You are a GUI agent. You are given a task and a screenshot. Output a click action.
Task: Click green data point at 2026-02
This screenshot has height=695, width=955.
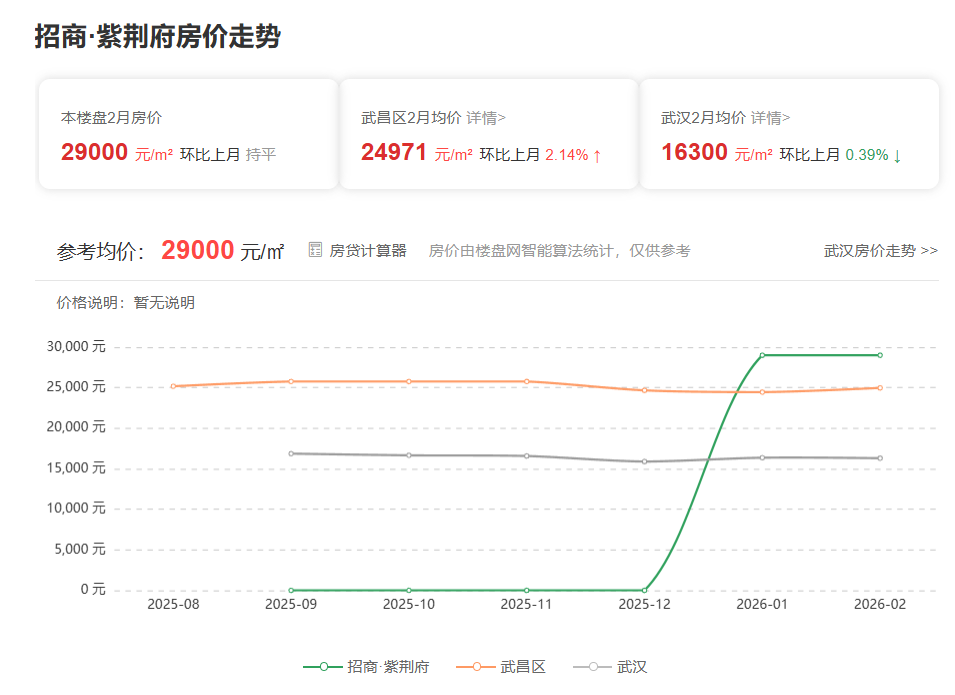[880, 355]
